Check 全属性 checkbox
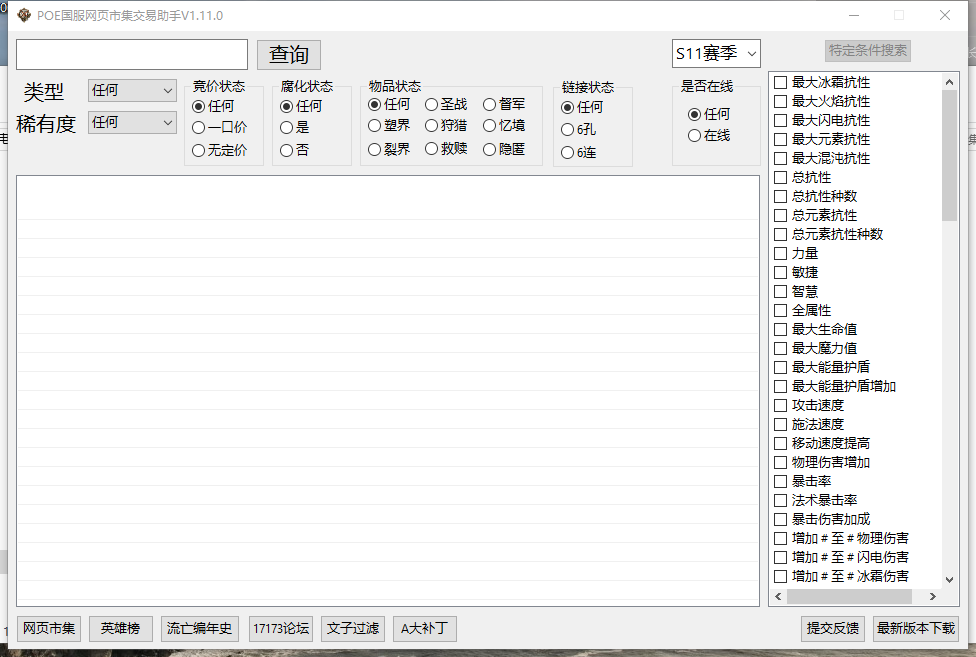Screen dimensions: 976x657 [781, 310]
